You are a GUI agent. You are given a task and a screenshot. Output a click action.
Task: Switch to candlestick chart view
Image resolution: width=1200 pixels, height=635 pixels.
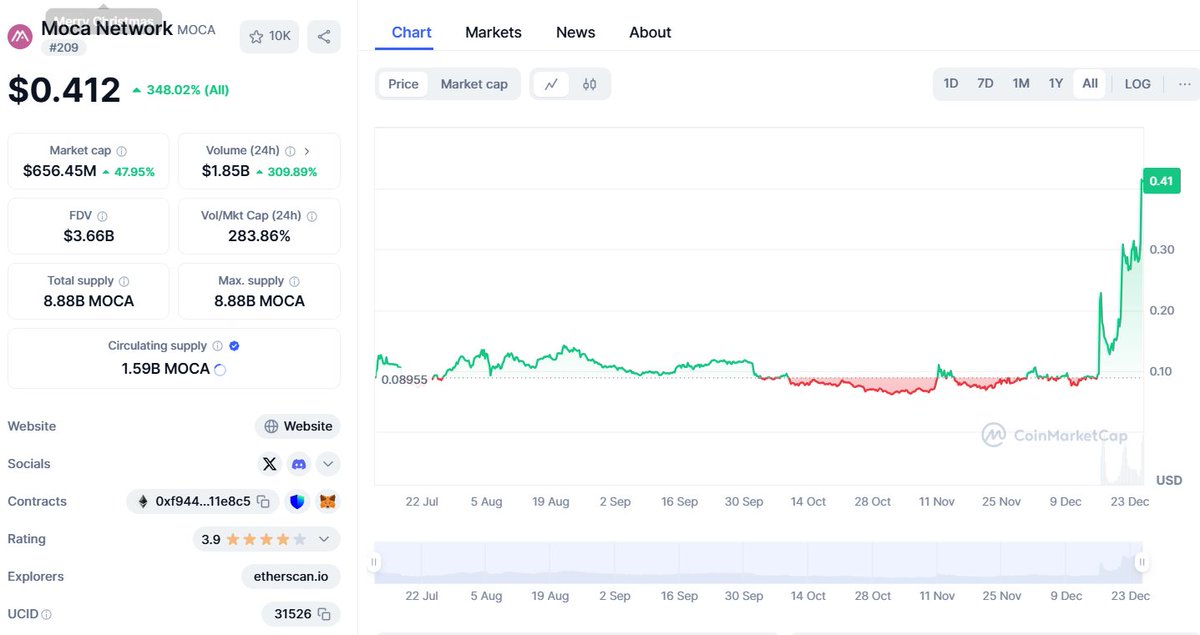(589, 84)
